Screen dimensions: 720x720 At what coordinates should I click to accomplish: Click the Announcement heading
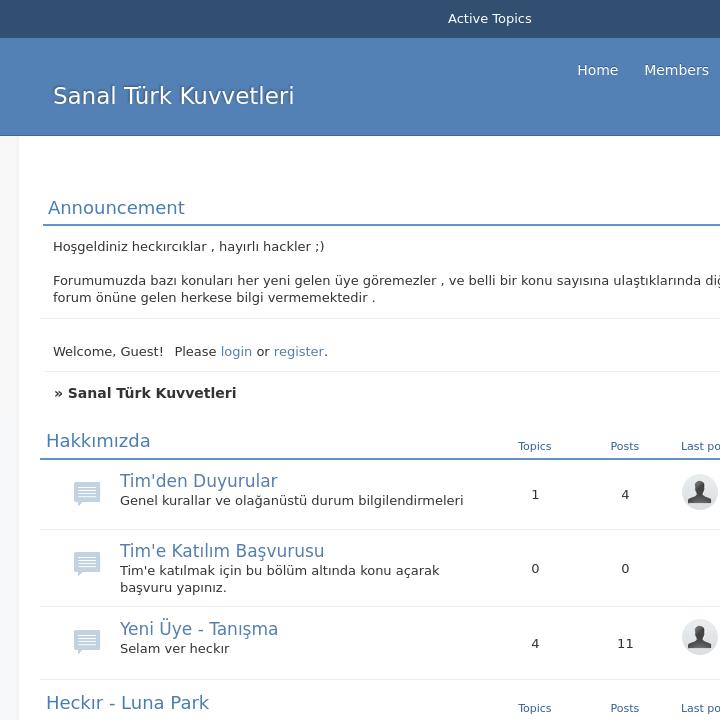[116, 208]
